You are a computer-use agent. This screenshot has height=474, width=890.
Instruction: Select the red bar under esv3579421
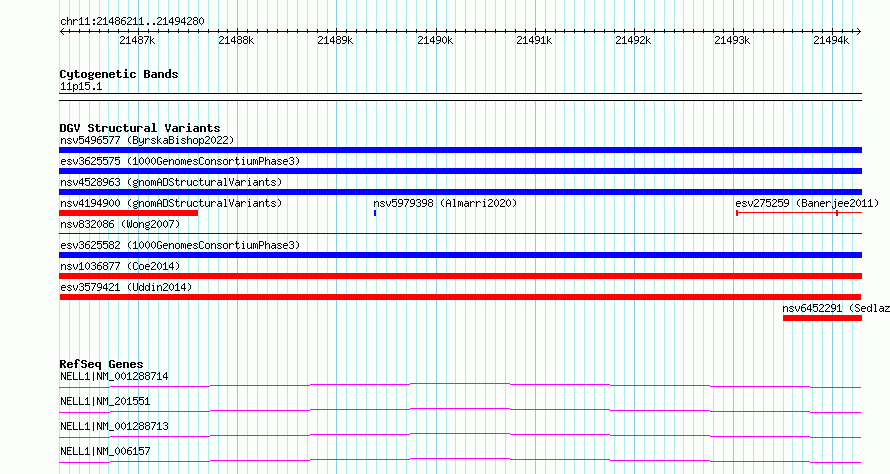point(460,297)
